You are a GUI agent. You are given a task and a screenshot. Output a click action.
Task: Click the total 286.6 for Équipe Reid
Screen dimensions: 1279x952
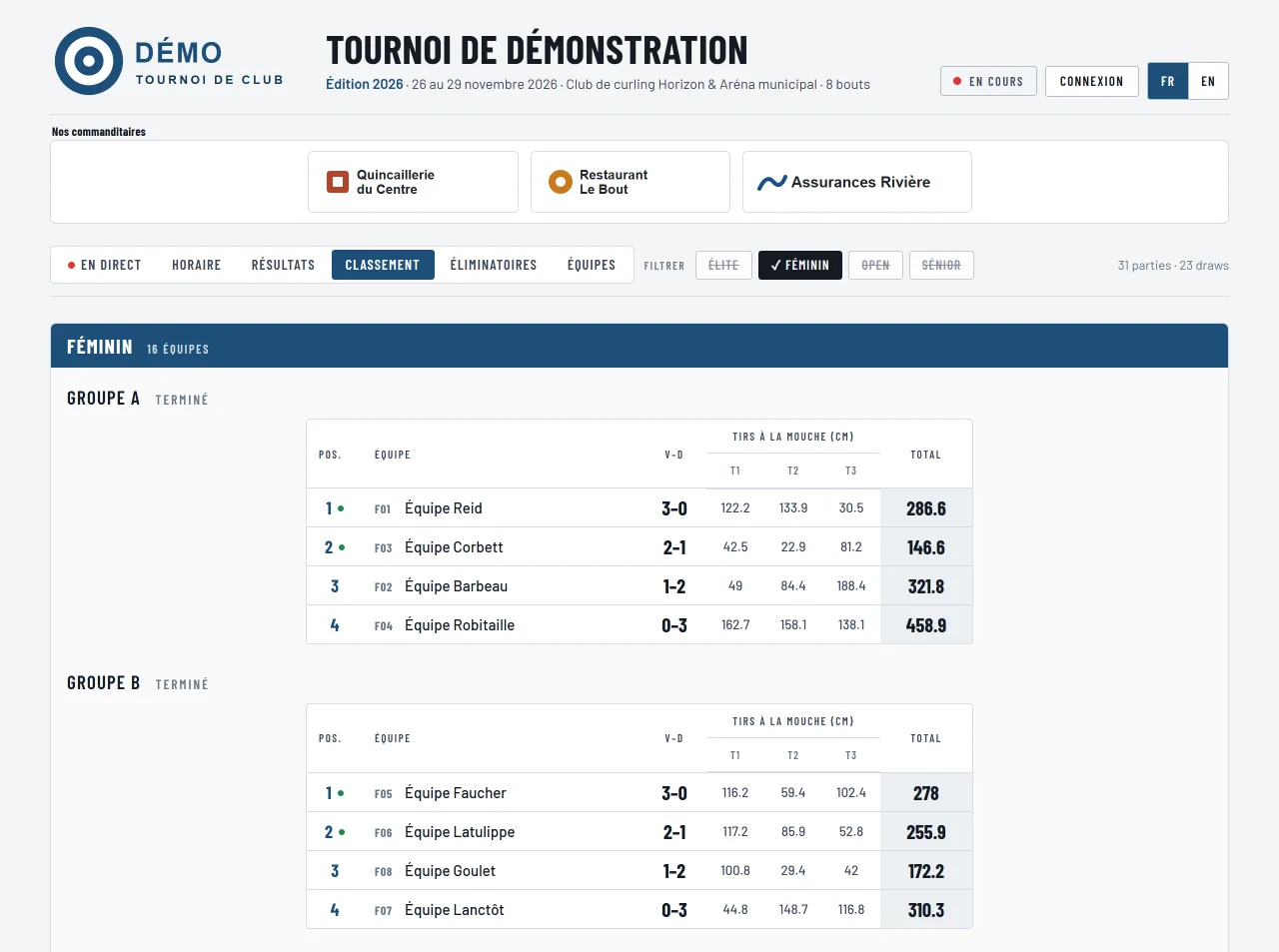coord(926,508)
